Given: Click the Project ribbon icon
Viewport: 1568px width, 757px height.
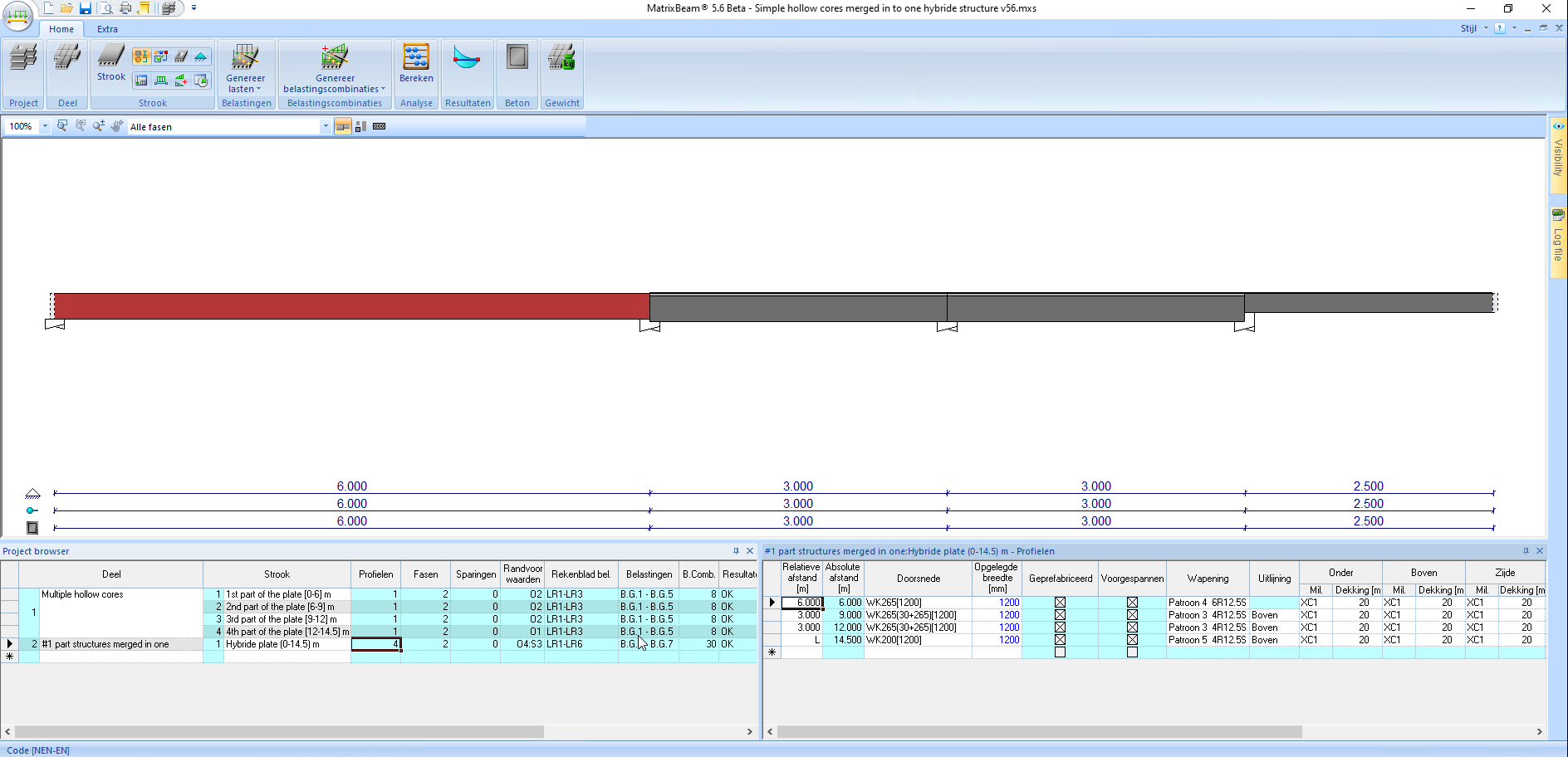Looking at the screenshot, I should tap(23, 58).
